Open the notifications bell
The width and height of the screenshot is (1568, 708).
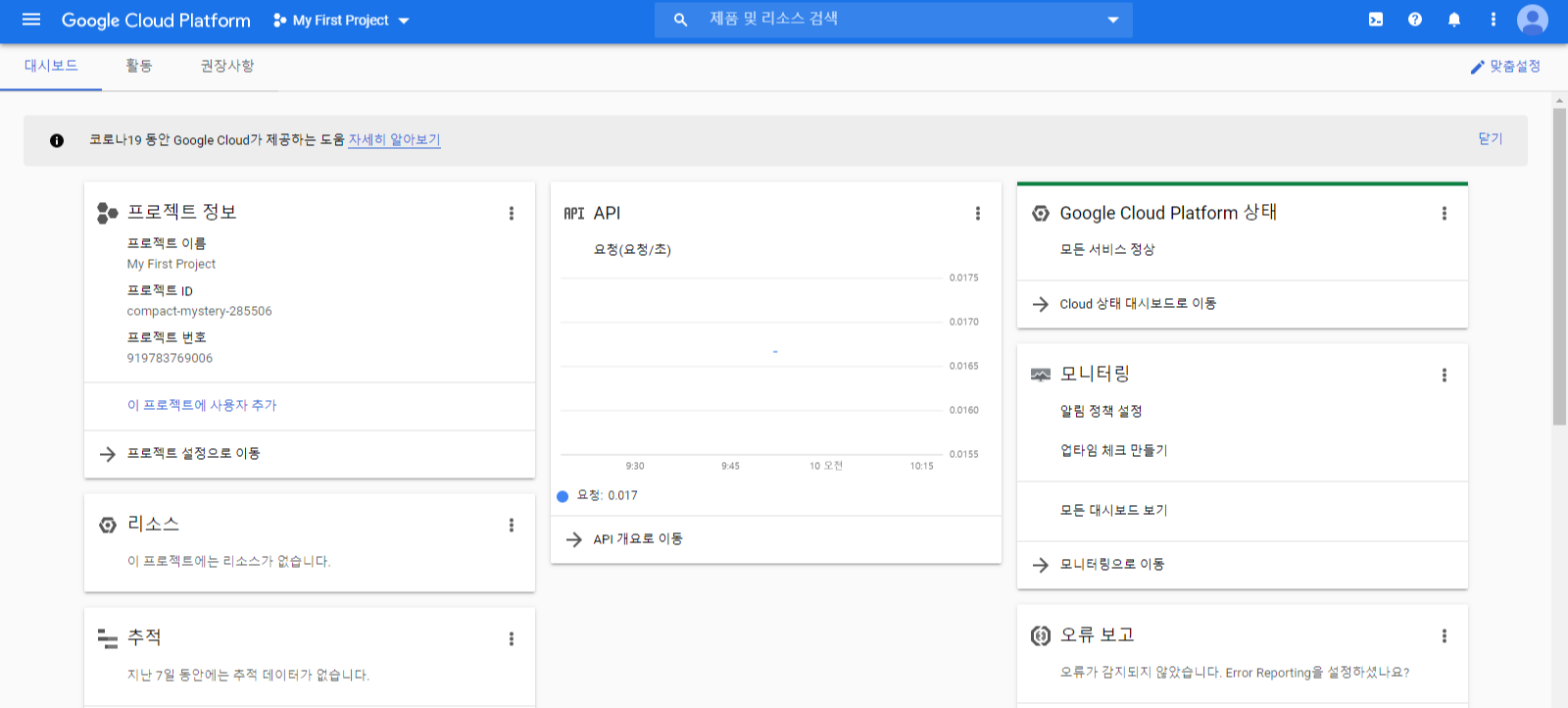click(x=1454, y=20)
